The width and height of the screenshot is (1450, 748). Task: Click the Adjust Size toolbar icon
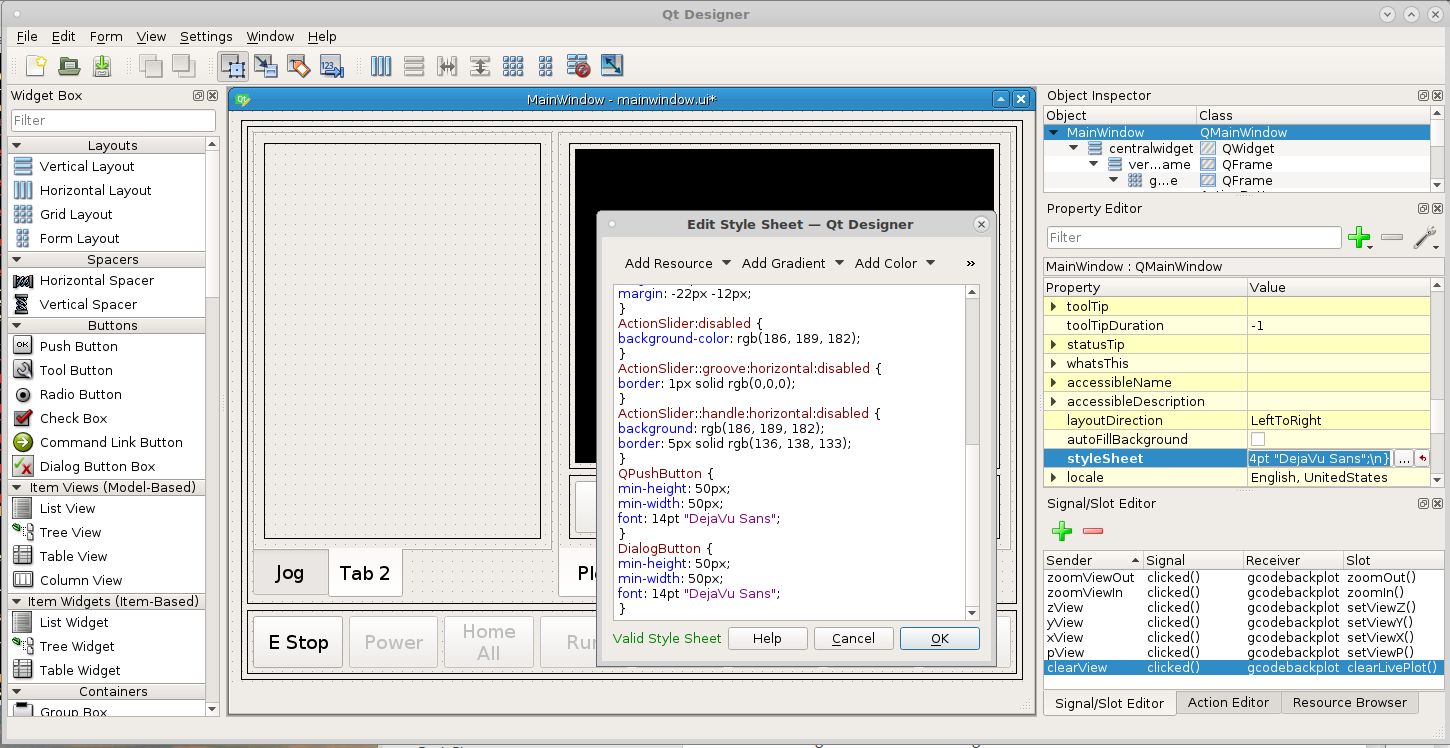pos(612,66)
